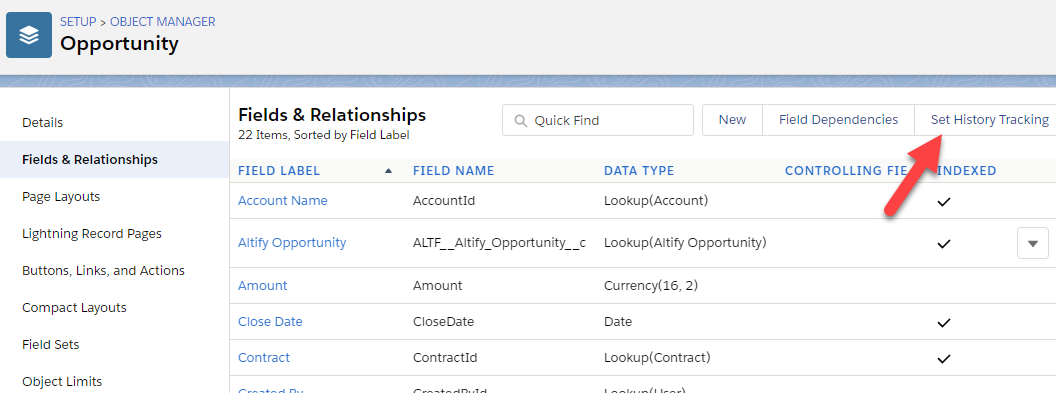Click Altify Opportunity indexed checkmark
This screenshot has height=393, width=1056.
(x=944, y=243)
